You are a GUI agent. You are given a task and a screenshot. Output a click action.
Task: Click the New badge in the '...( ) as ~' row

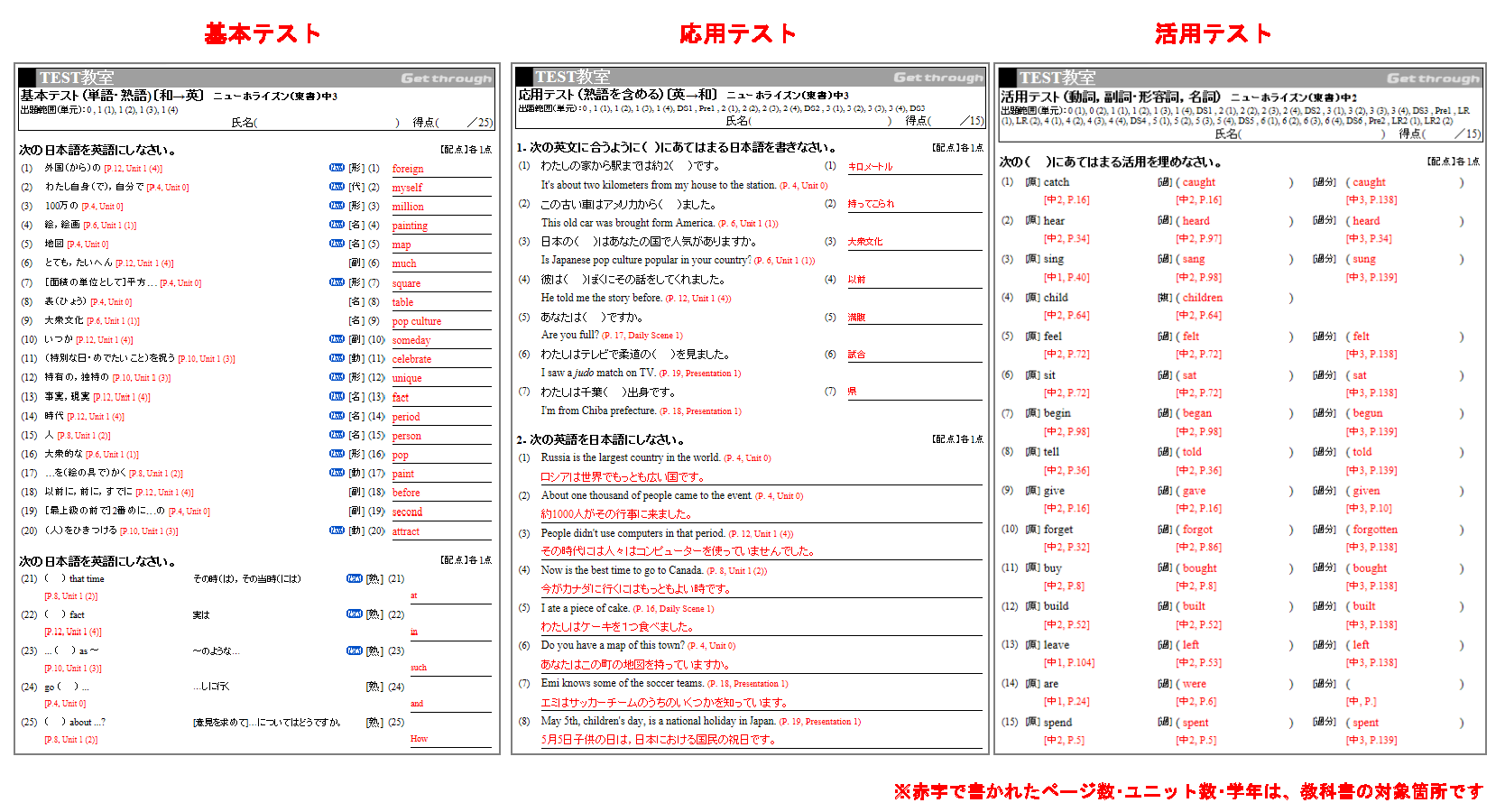[355, 651]
